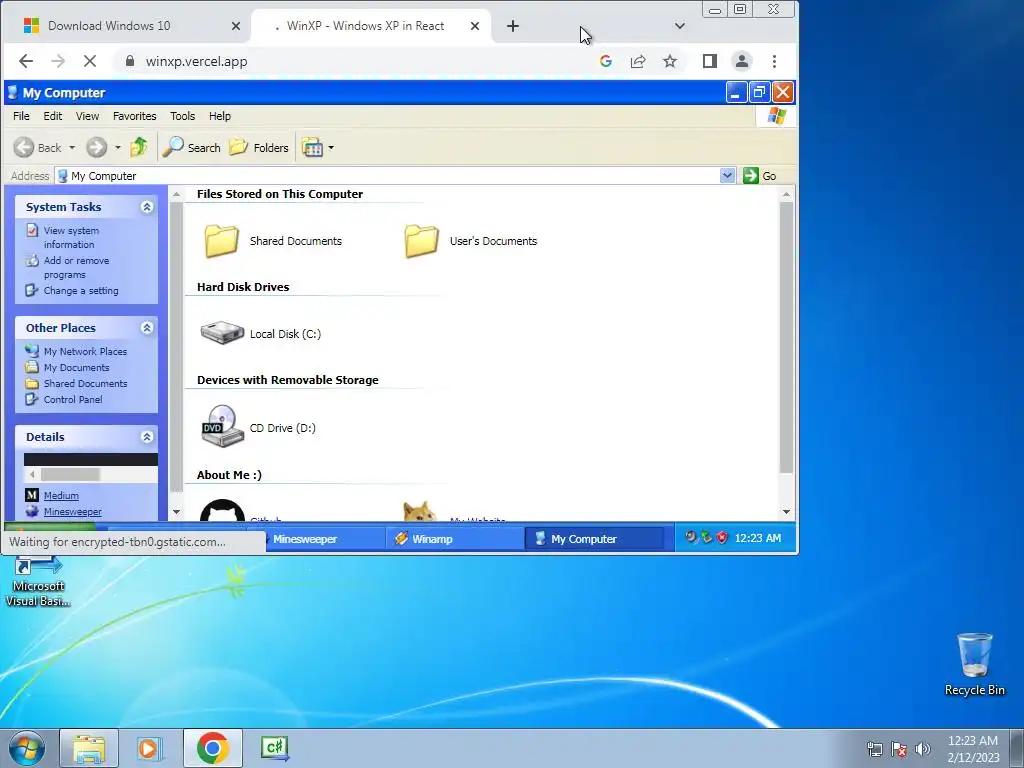Screen dimensions: 1024x768
Task: Click the Up folder icon in toolbar
Action: point(138,147)
